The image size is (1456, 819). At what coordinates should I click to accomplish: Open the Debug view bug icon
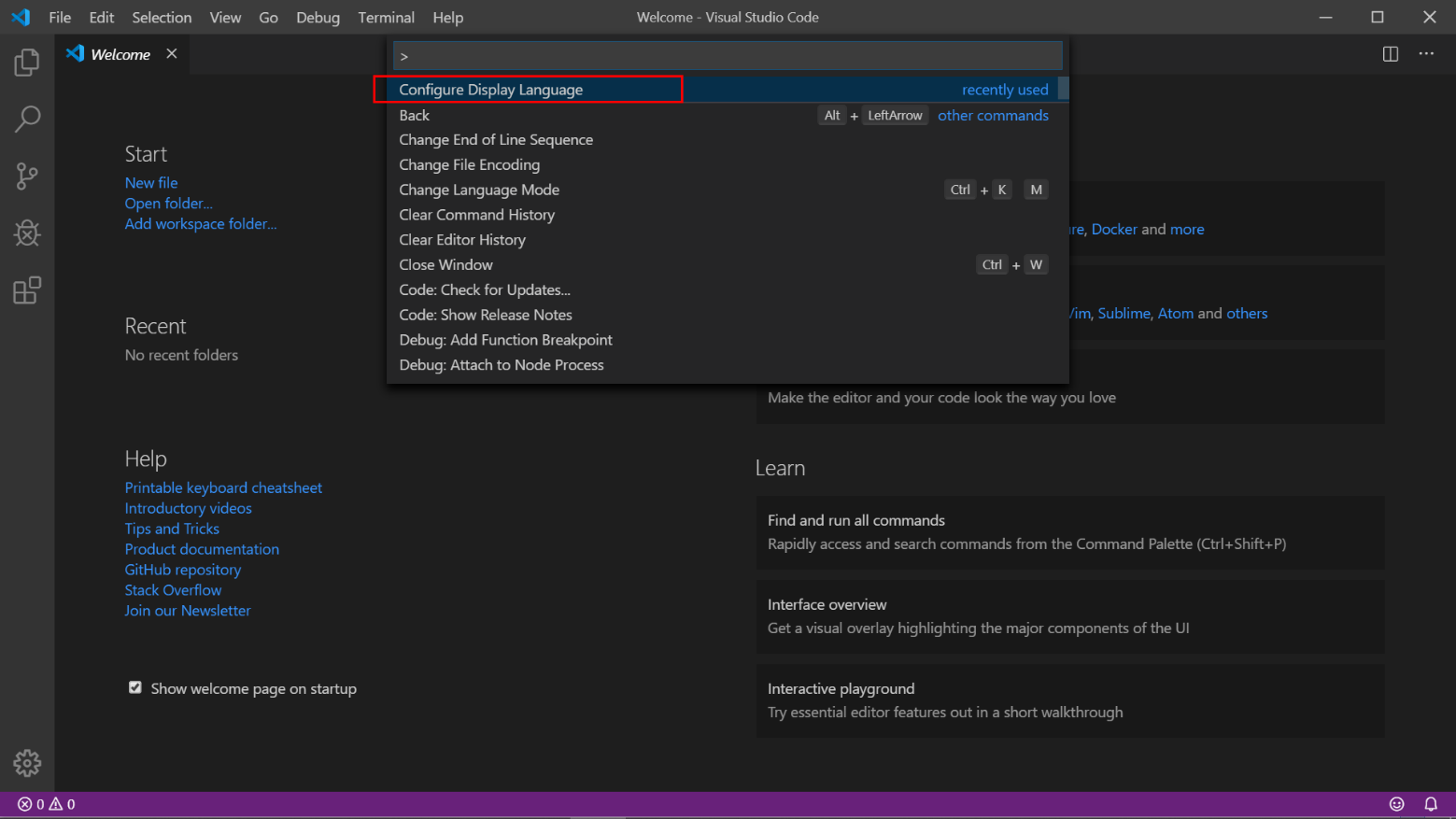tap(27, 233)
